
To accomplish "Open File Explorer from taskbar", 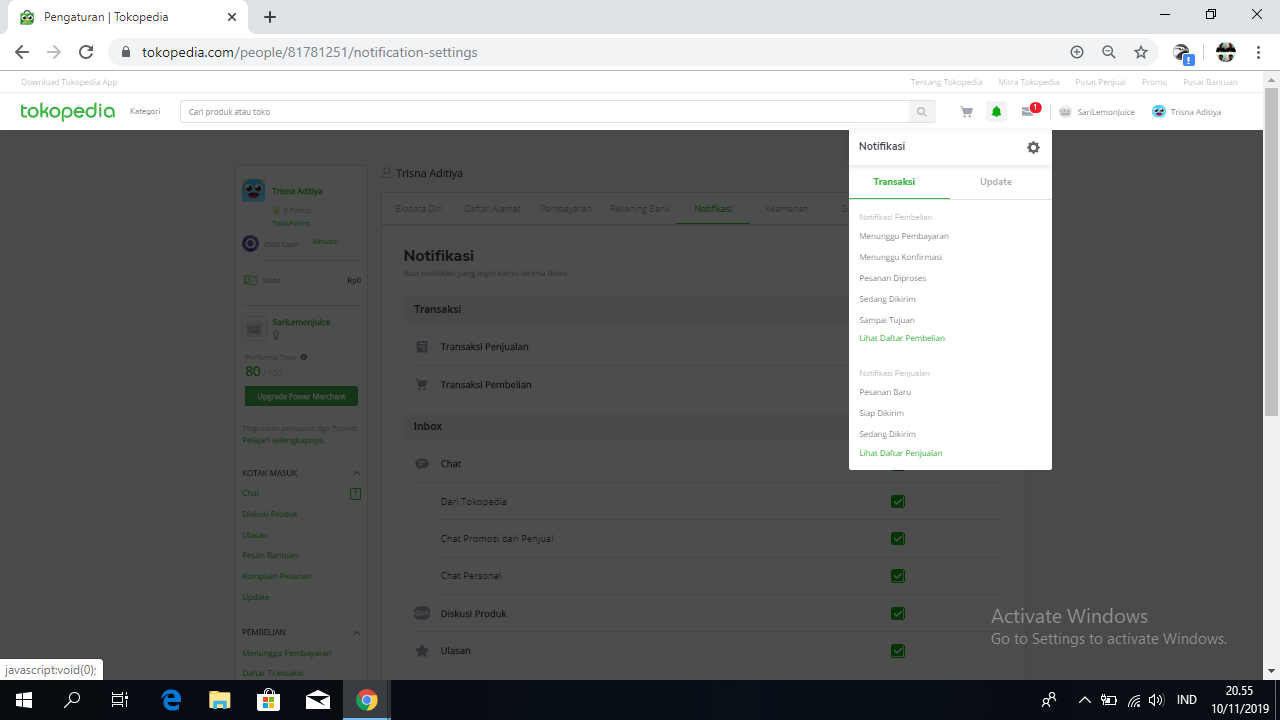I will coord(219,700).
